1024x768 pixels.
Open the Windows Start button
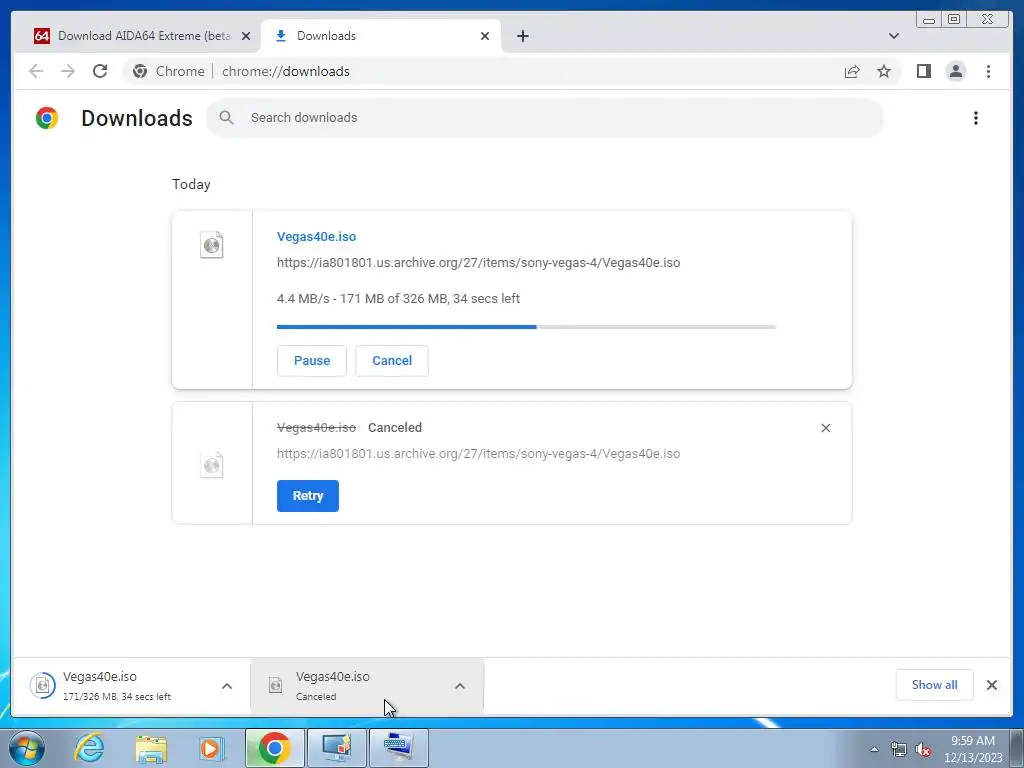pos(26,748)
